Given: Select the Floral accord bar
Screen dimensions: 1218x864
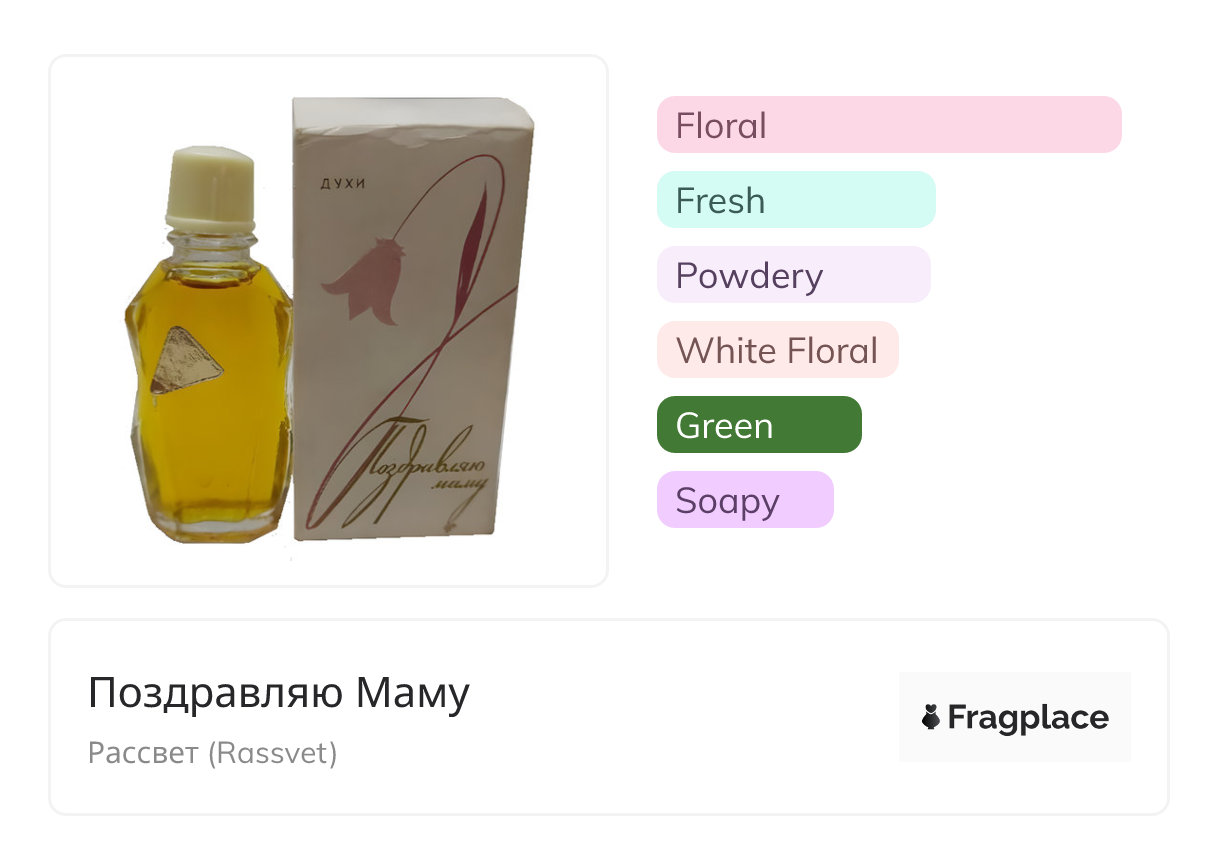Looking at the screenshot, I should pos(888,125).
